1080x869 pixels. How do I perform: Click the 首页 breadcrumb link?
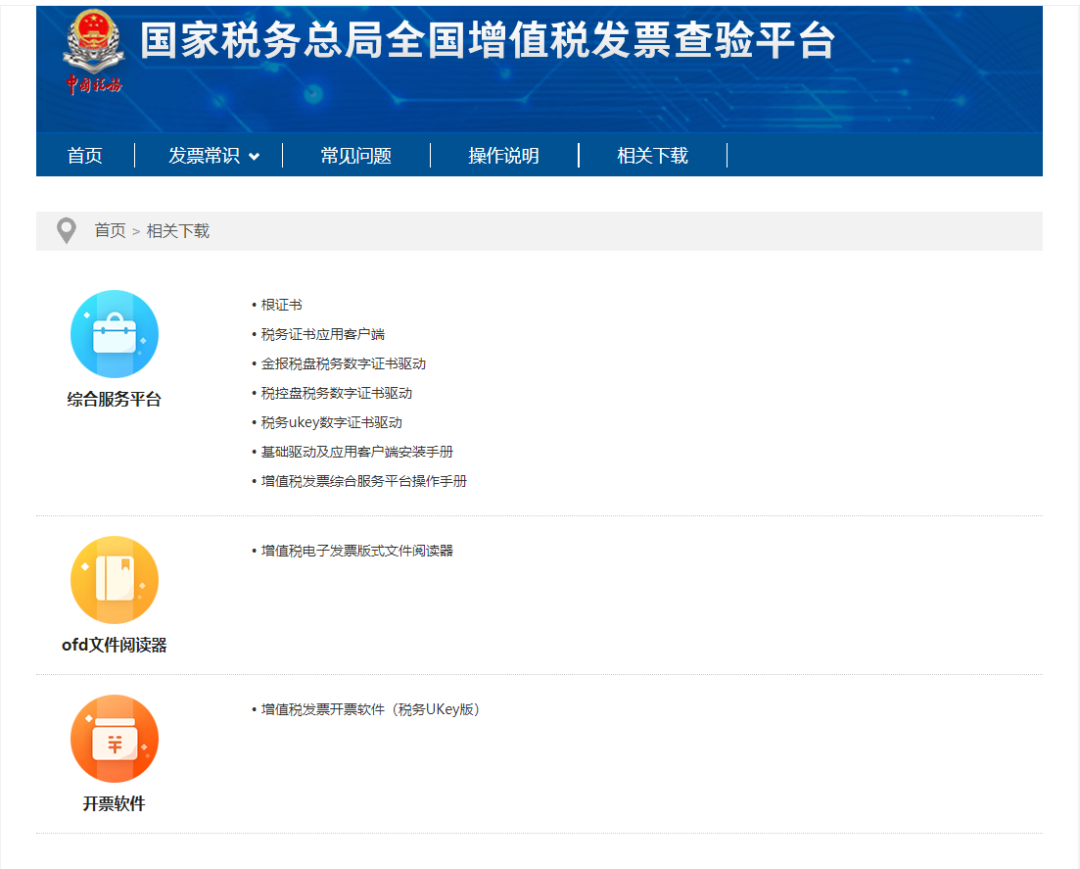[110, 231]
